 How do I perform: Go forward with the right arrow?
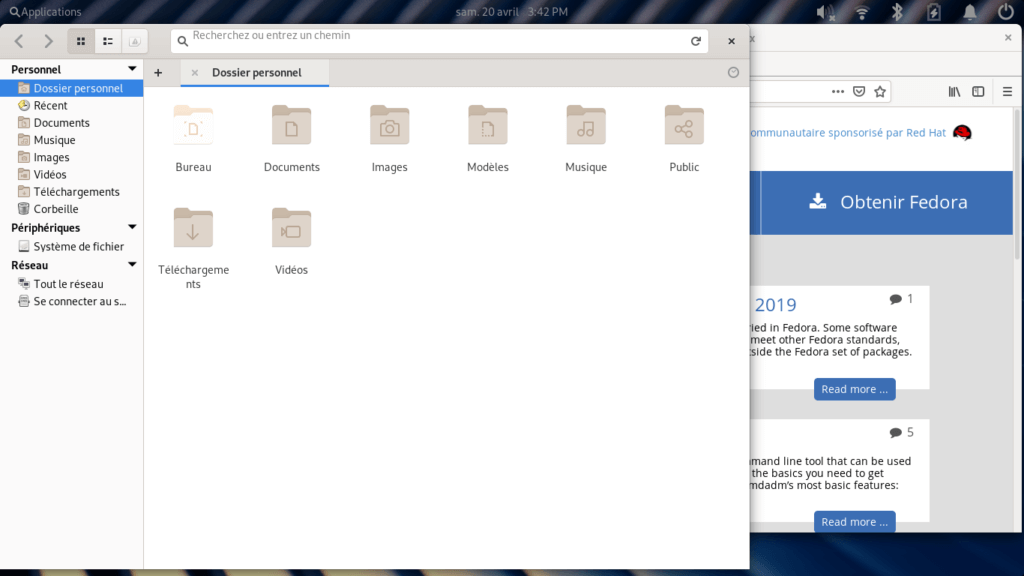pyautogui.click(x=48, y=41)
